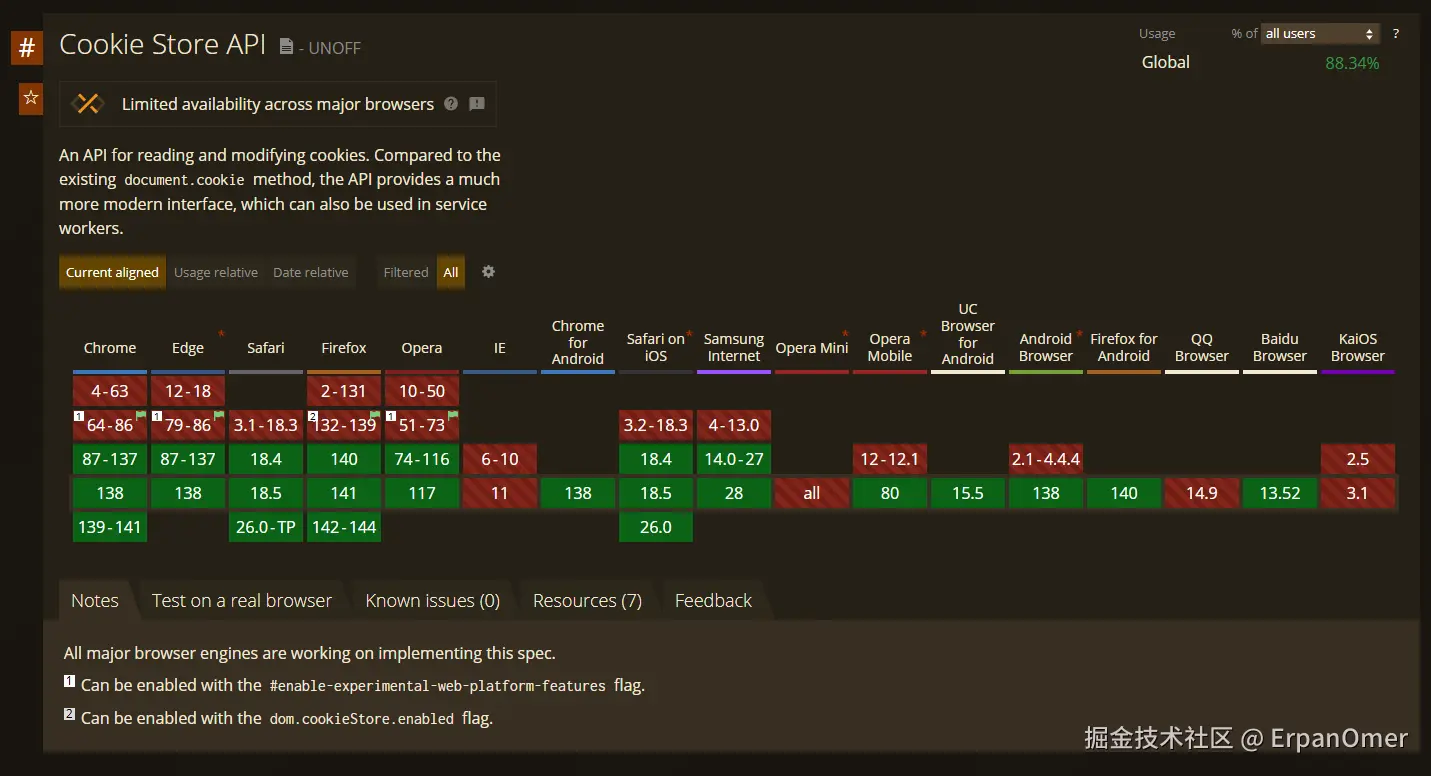Click the Safari on iOS 26.0 cell

(x=656, y=527)
